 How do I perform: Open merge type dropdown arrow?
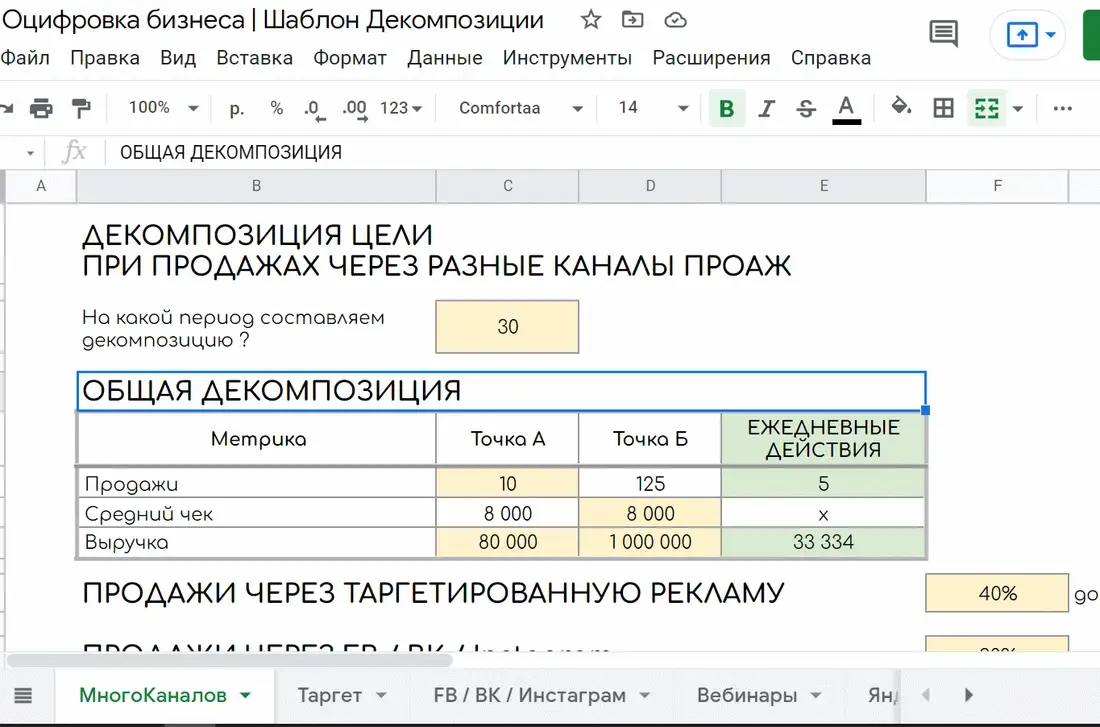[1018, 108]
